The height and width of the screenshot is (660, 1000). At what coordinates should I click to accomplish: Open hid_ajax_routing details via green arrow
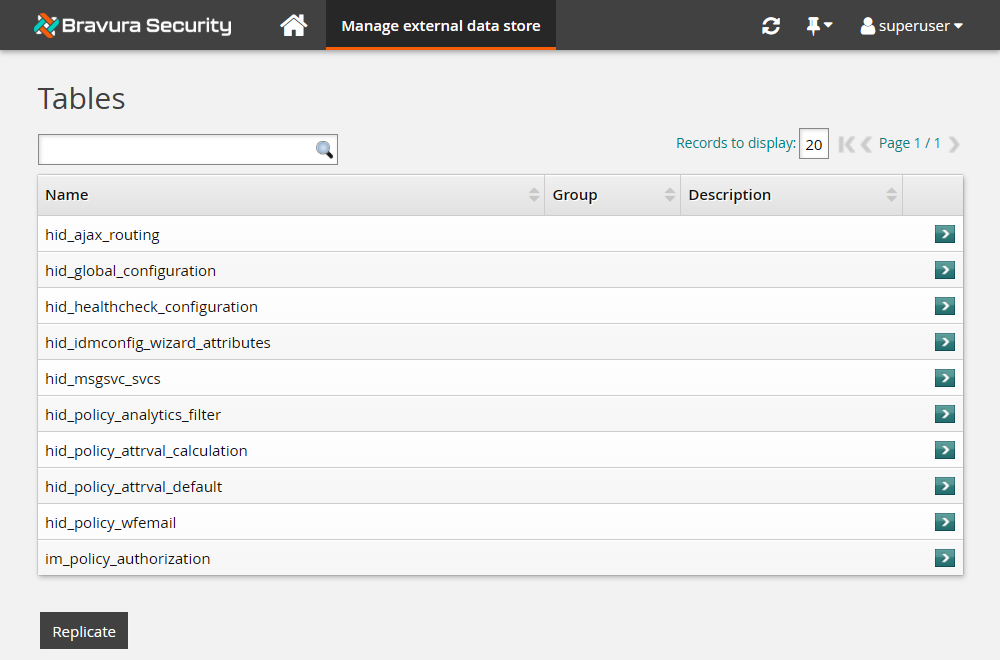coord(945,234)
